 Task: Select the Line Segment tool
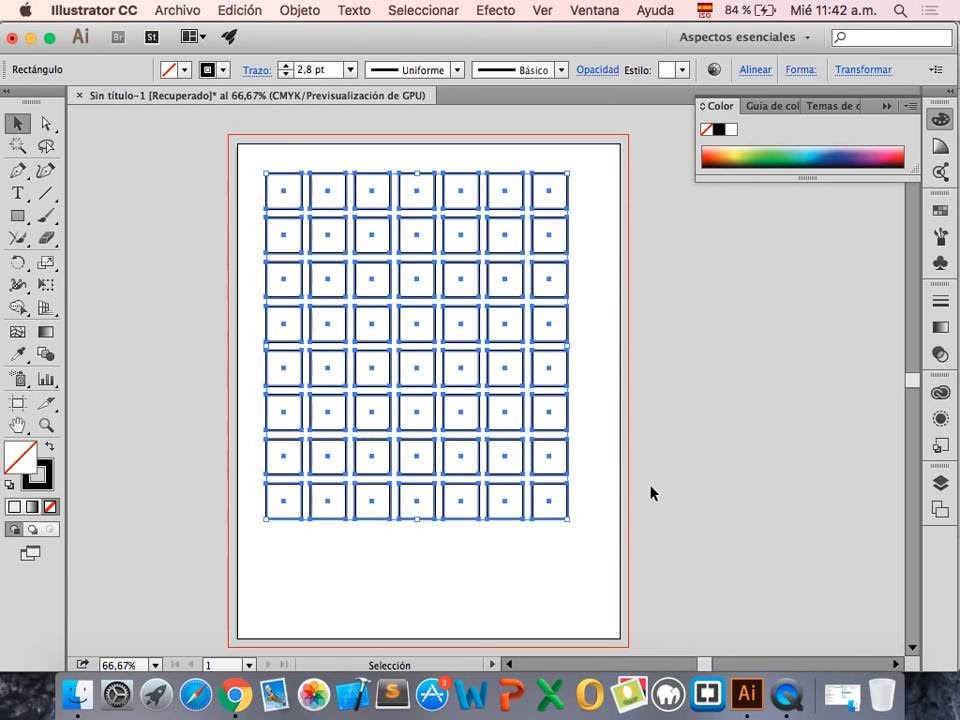tap(46, 193)
